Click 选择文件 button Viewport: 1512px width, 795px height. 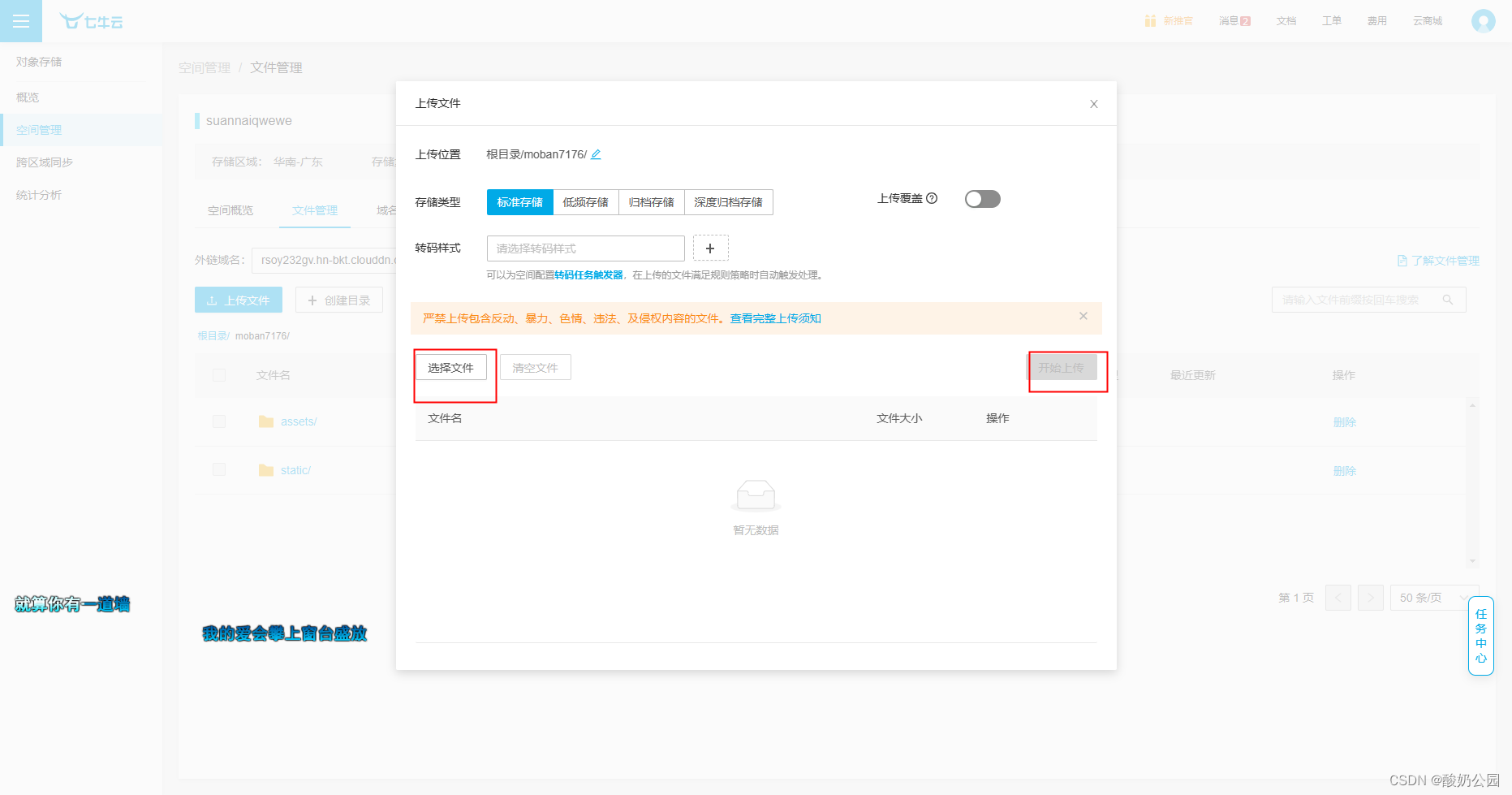(x=451, y=368)
